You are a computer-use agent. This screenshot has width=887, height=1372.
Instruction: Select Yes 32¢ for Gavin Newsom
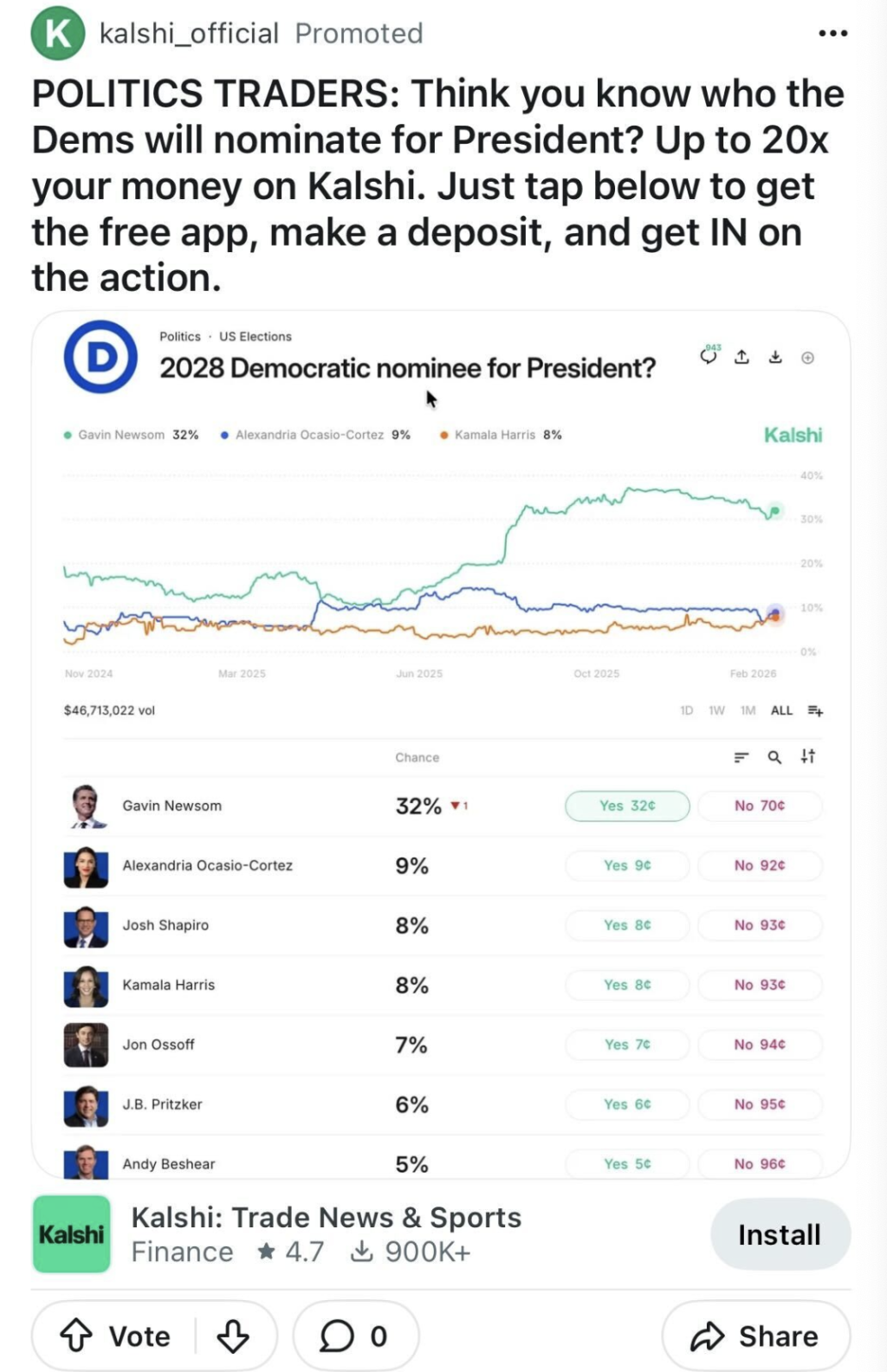click(627, 806)
